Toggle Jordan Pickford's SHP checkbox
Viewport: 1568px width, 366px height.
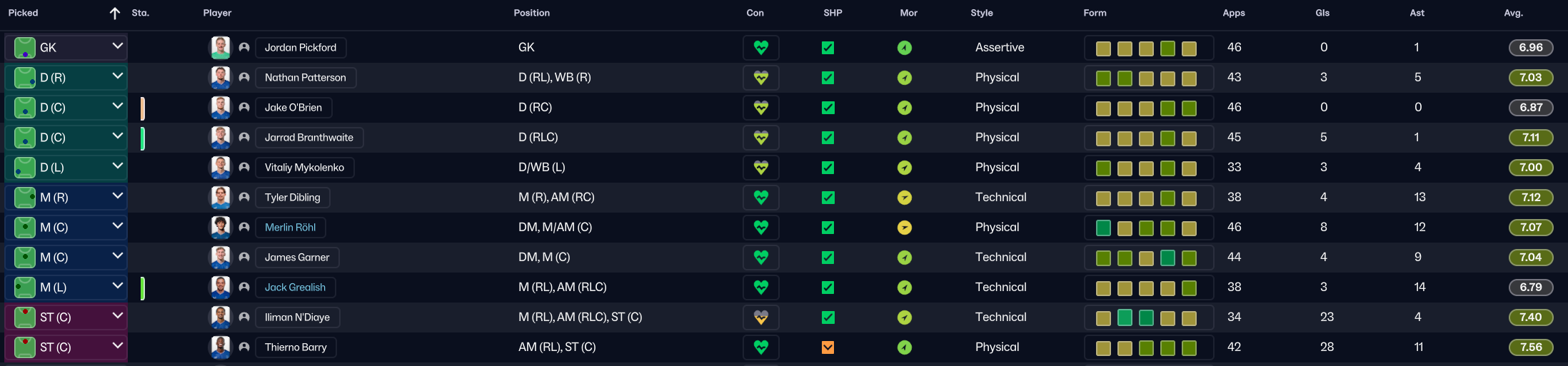828,48
